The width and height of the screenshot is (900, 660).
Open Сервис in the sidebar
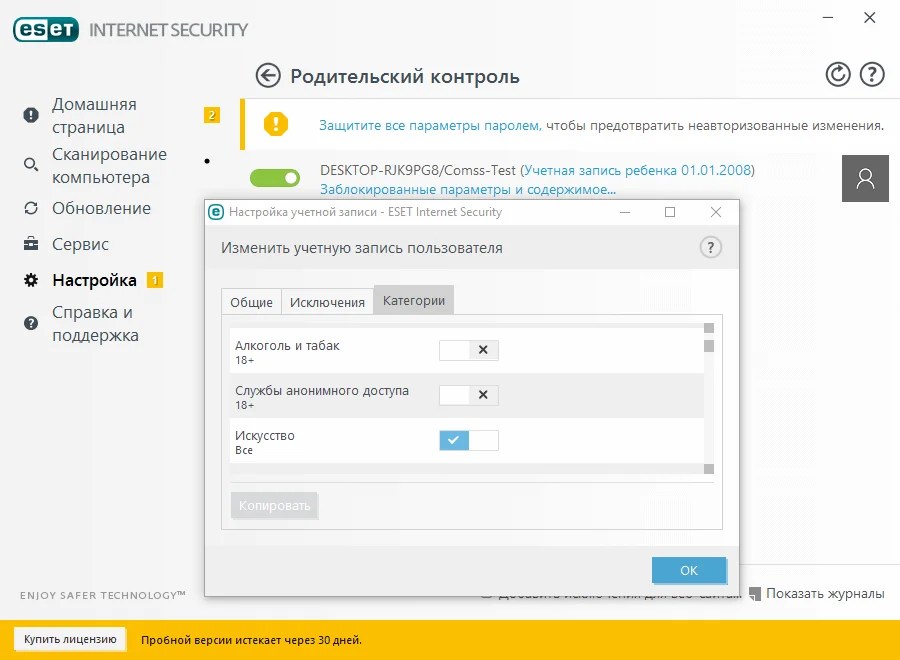click(x=80, y=244)
